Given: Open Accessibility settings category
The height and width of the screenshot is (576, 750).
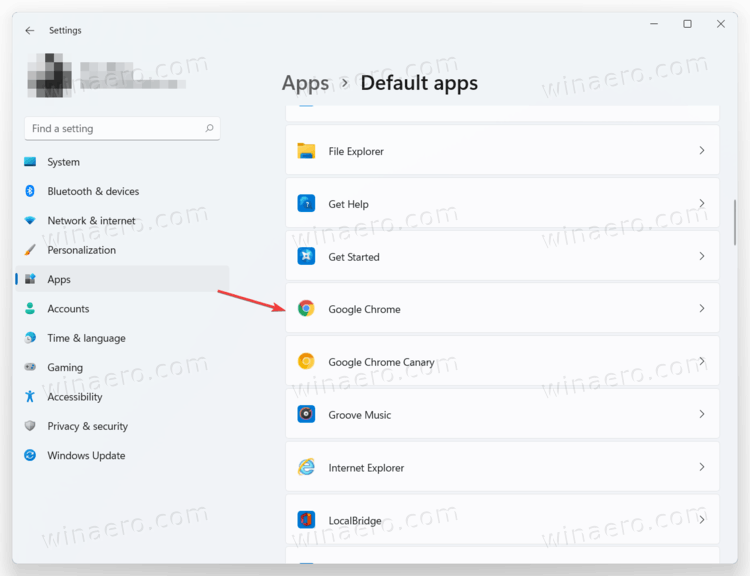Looking at the screenshot, I should [122, 397].
